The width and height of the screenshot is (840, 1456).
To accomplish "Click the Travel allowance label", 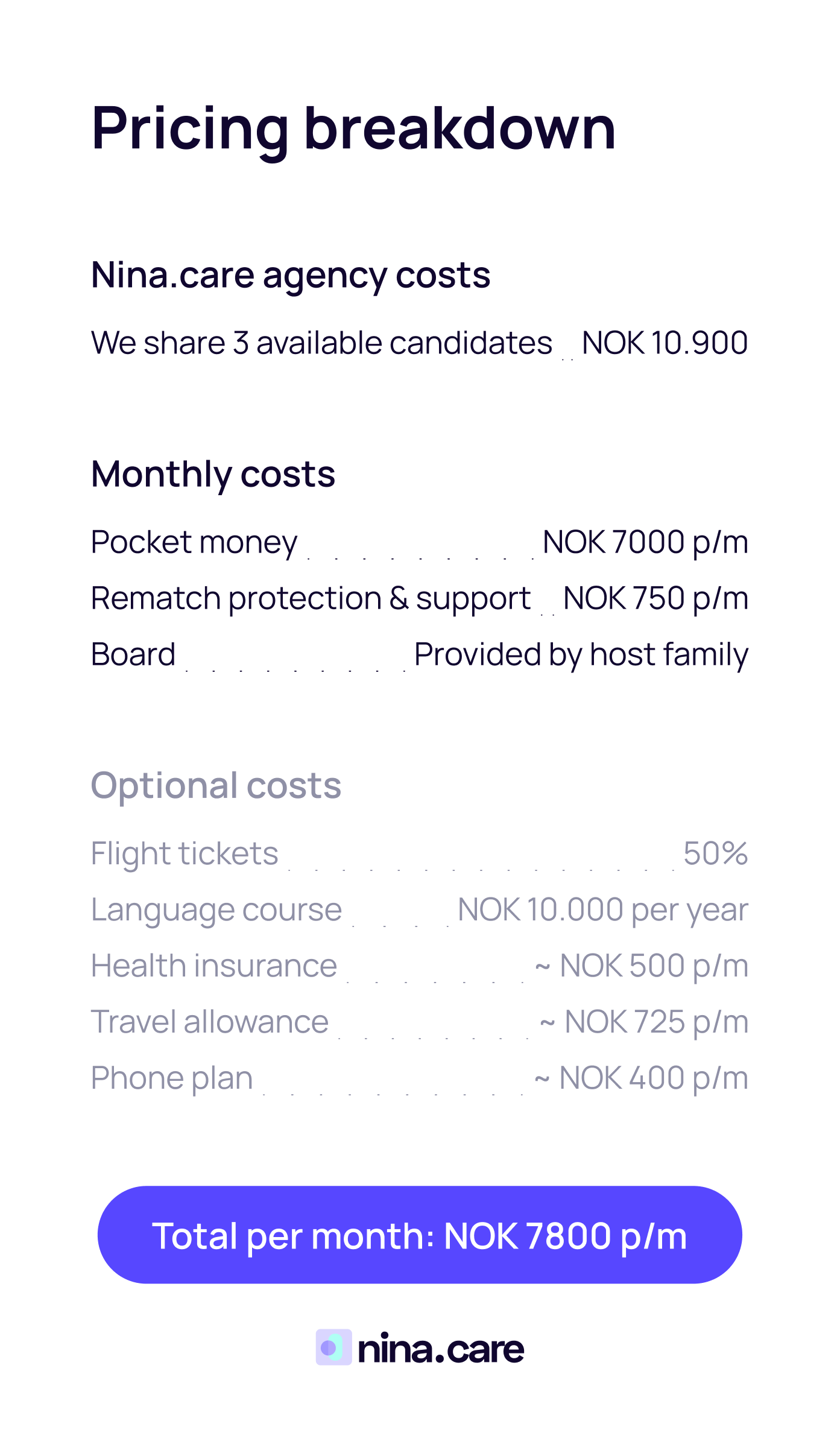I will (x=210, y=1022).
